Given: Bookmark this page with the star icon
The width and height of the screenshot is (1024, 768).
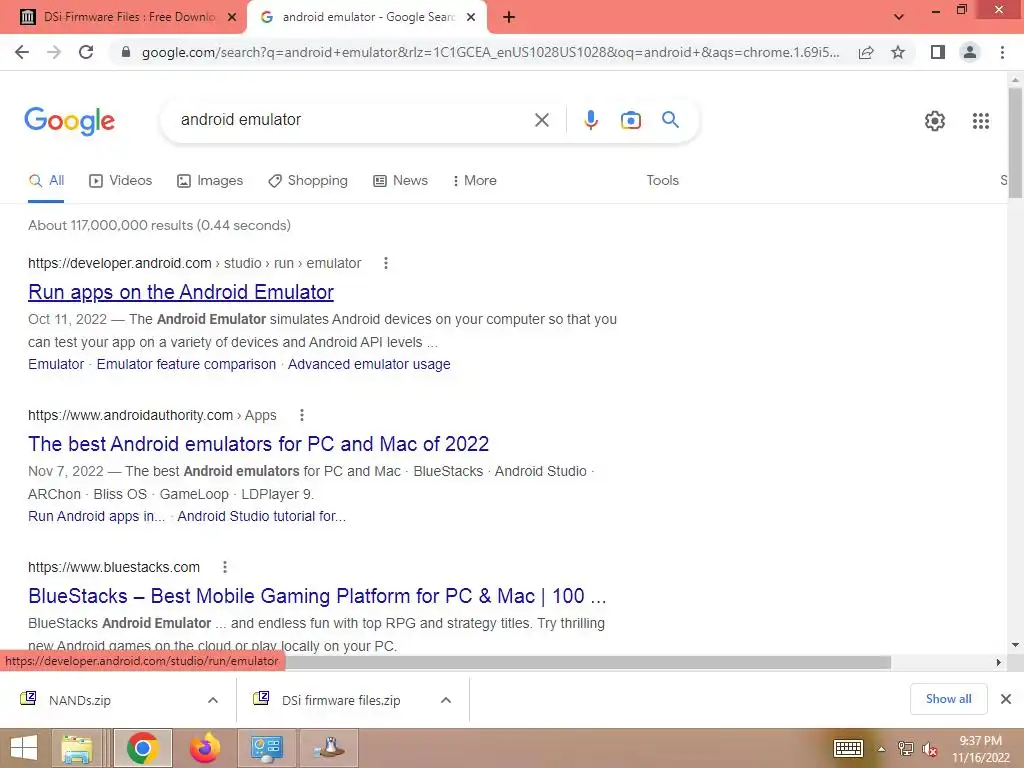Looking at the screenshot, I should (898, 52).
